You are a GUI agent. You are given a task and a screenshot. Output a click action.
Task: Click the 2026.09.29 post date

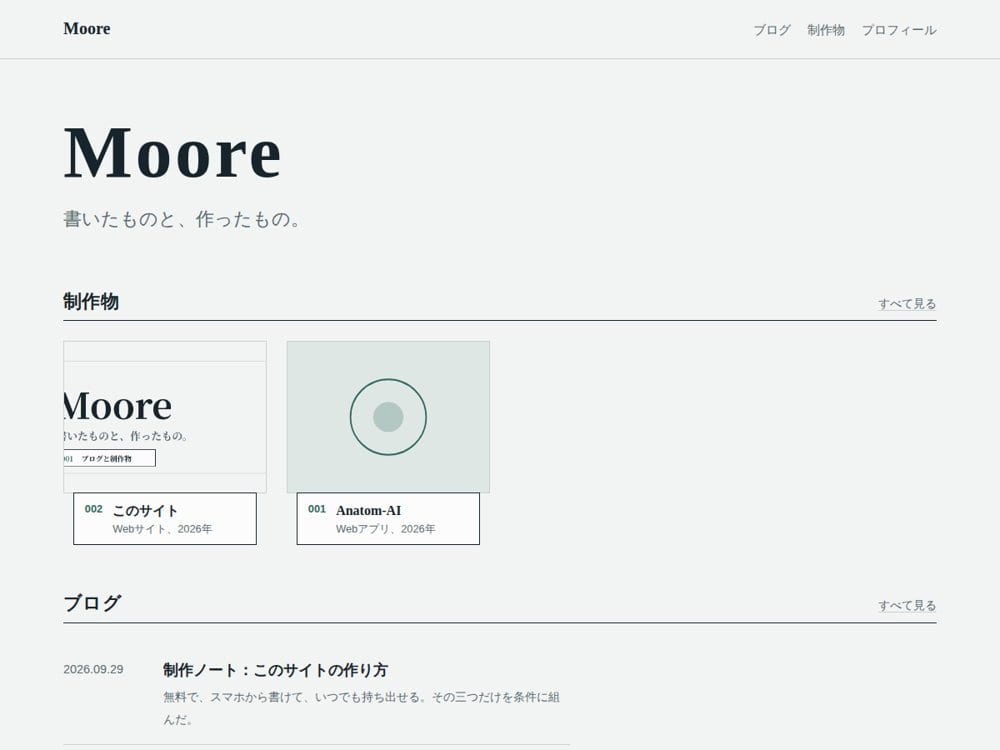[93, 670]
